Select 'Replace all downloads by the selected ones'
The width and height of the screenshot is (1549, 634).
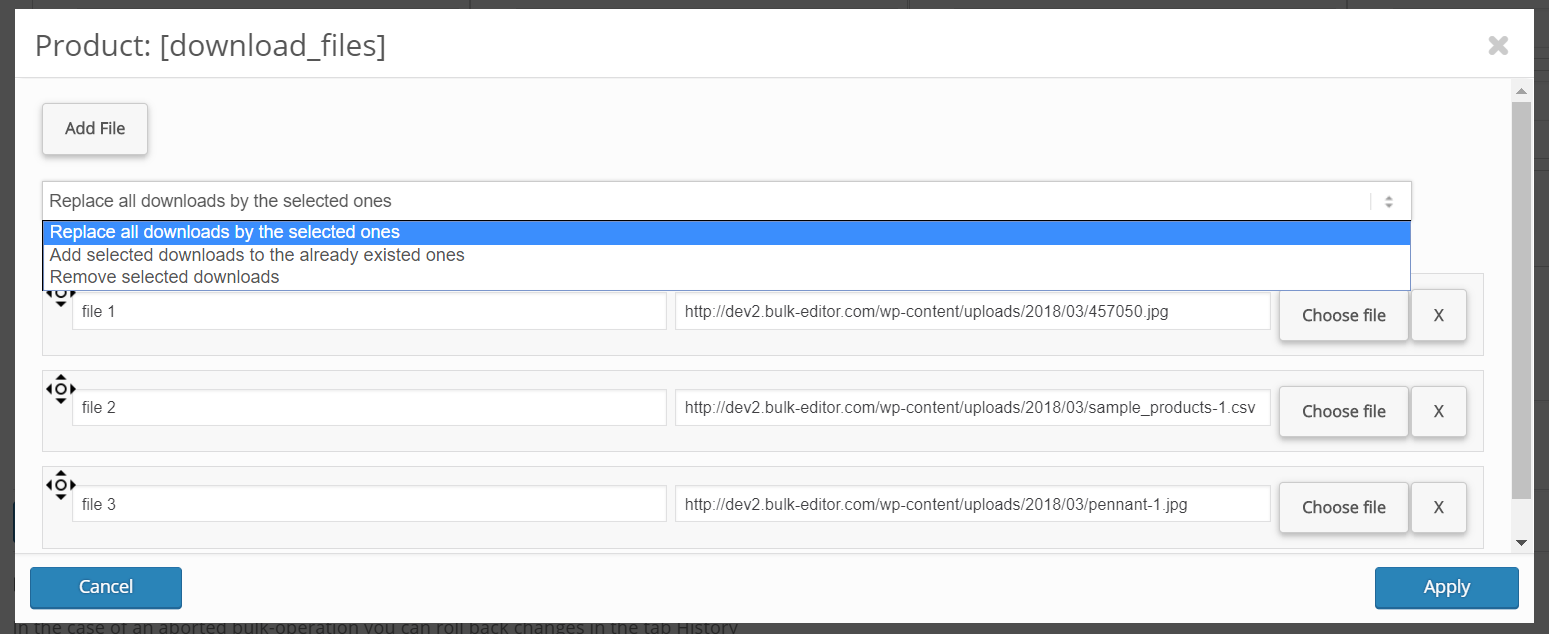[x=225, y=232]
